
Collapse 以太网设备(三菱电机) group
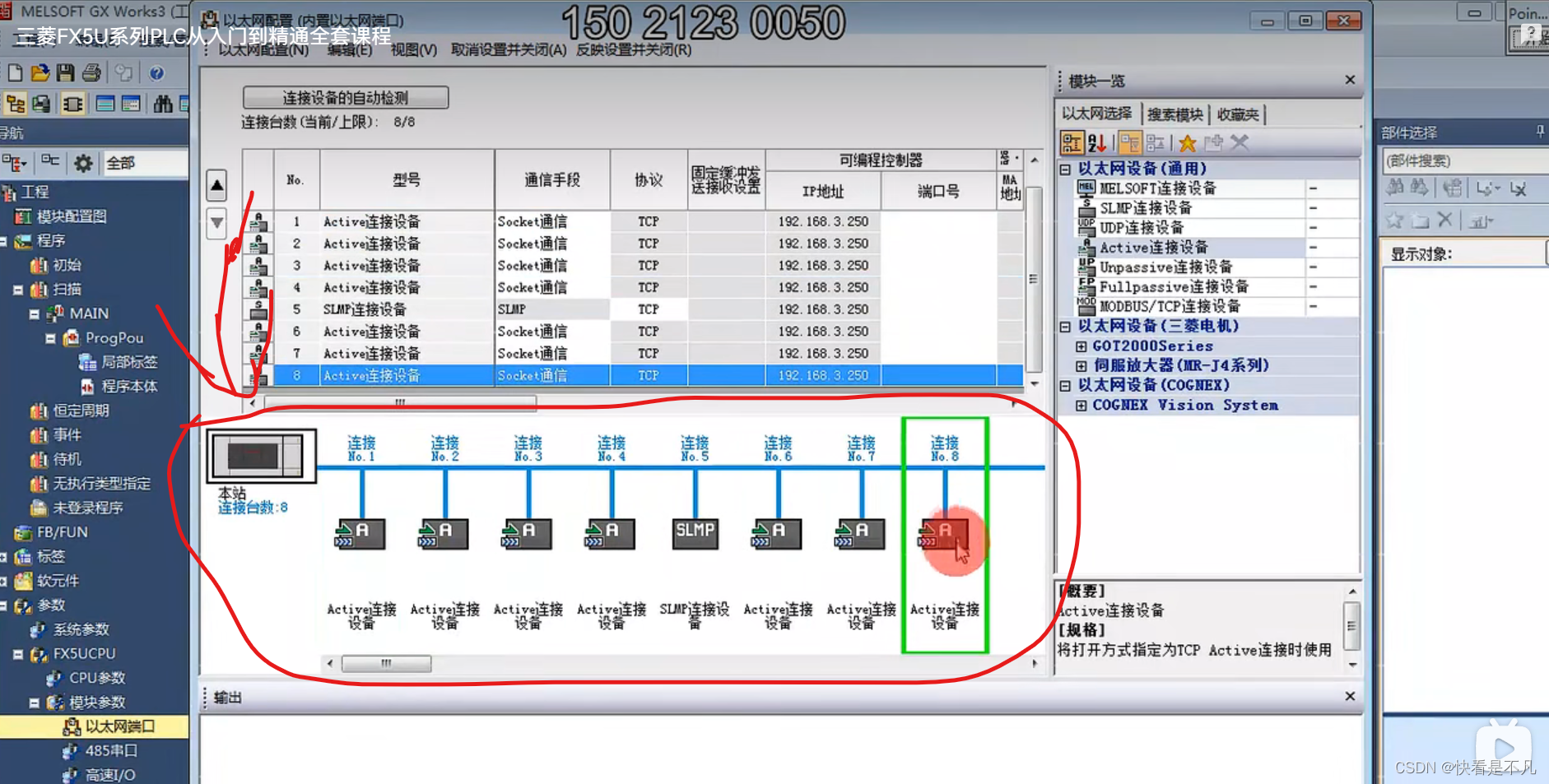(1065, 327)
